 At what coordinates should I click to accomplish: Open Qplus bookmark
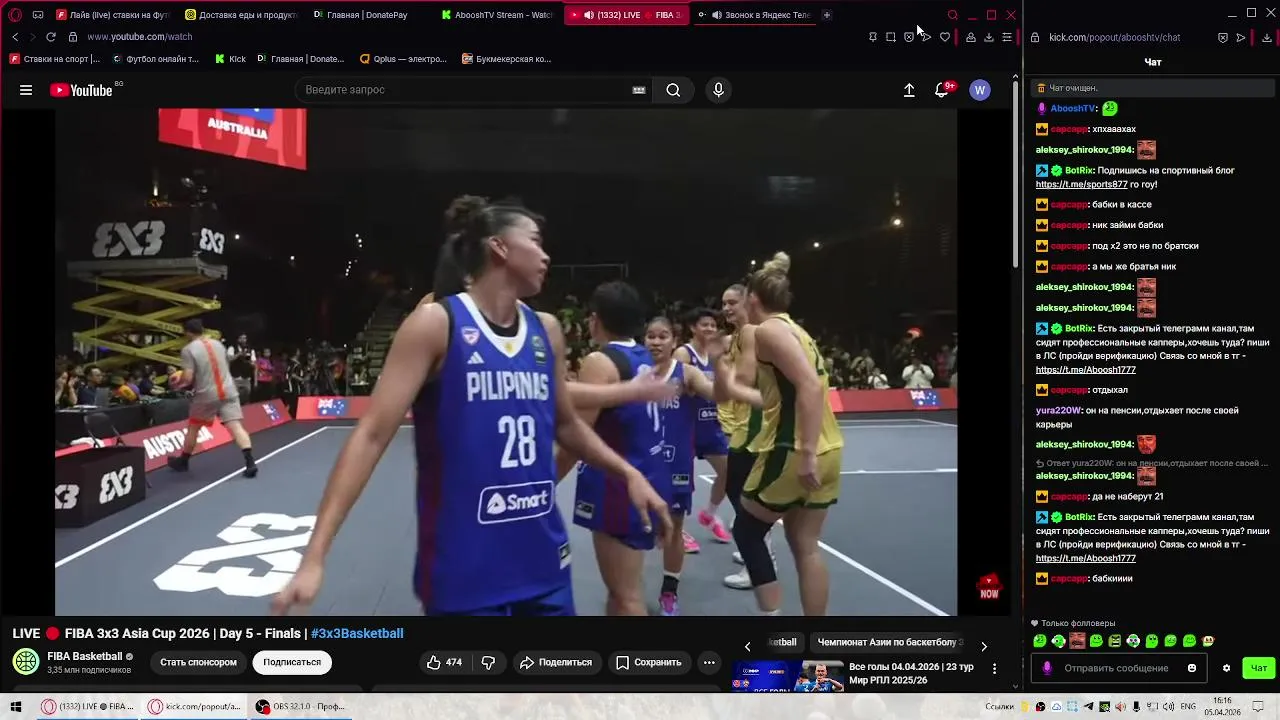click(404, 59)
